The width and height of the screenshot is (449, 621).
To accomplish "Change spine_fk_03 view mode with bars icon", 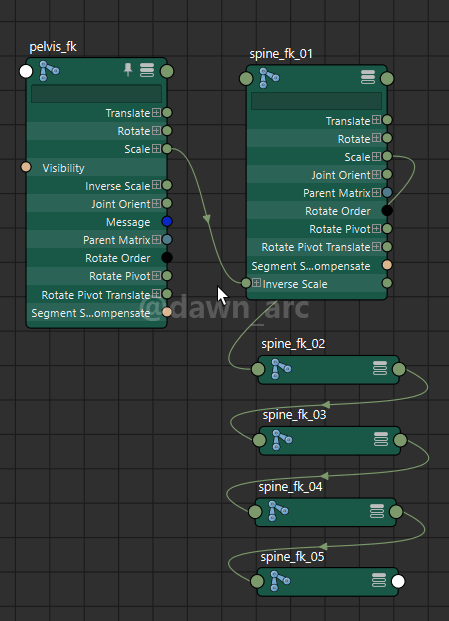I will point(381,439).
